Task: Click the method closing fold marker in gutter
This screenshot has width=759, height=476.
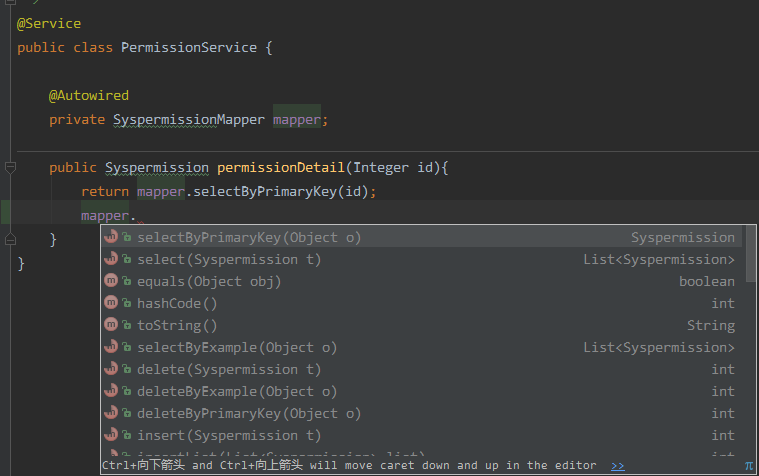Action: (x=10, y=240)
